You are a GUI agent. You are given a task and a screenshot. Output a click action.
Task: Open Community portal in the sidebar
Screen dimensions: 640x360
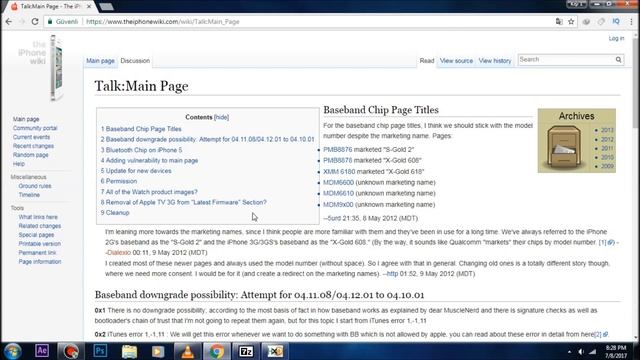(35, 128)
